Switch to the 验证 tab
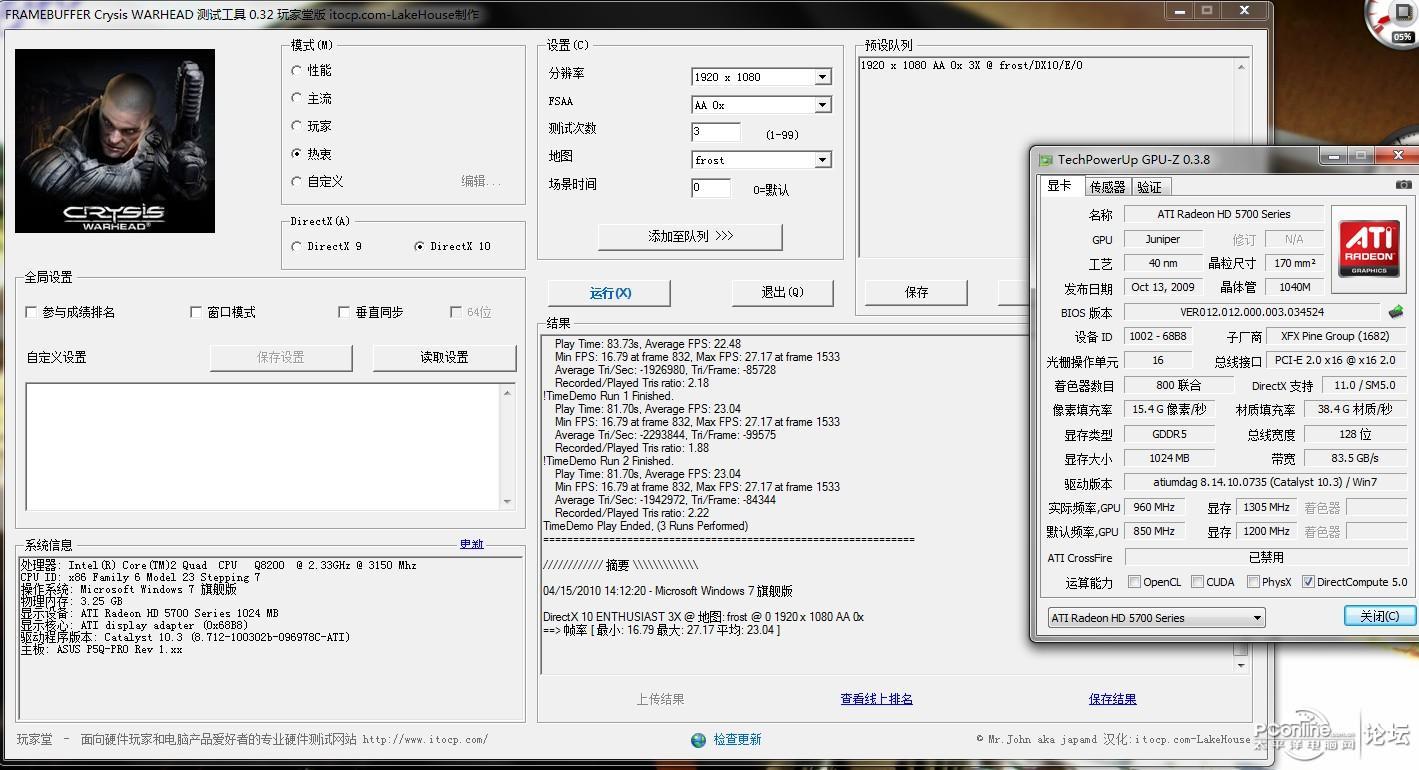Screen dimensions: 1419x770 [x=1150, y=187]
